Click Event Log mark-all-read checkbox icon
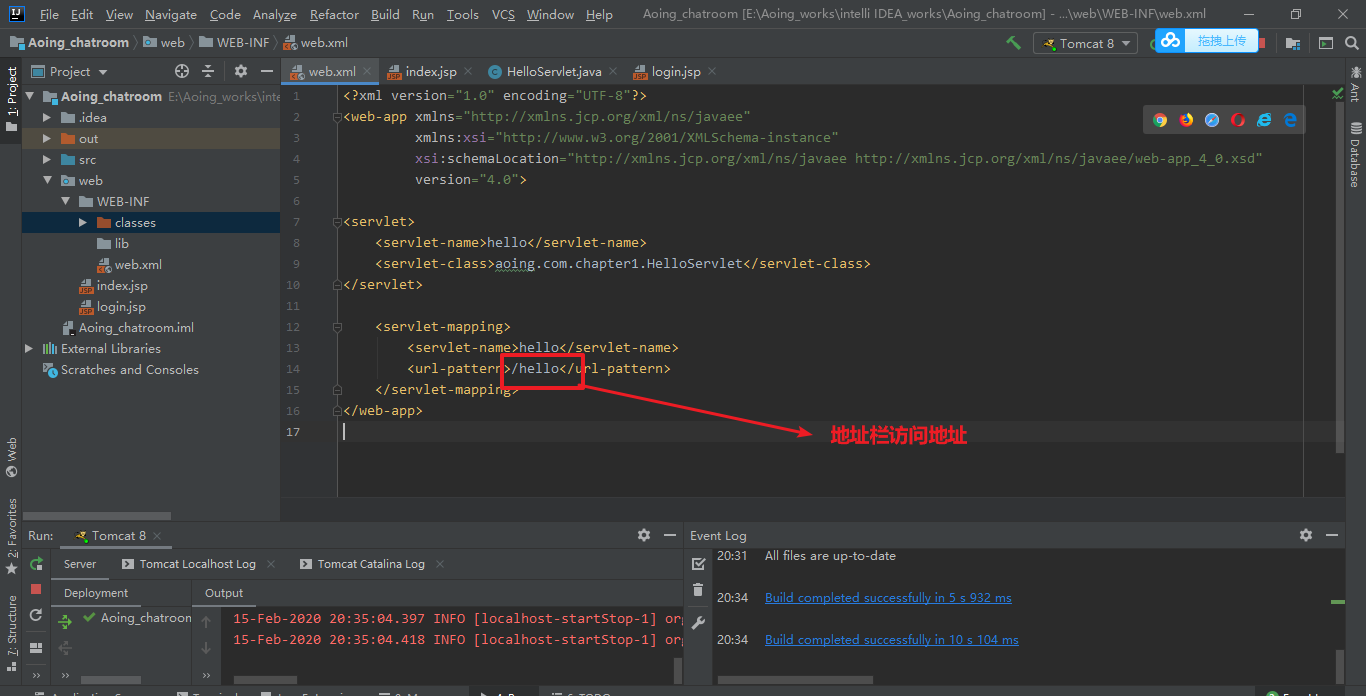Viewport: 1366px width, 696px height. click(698, 564)
